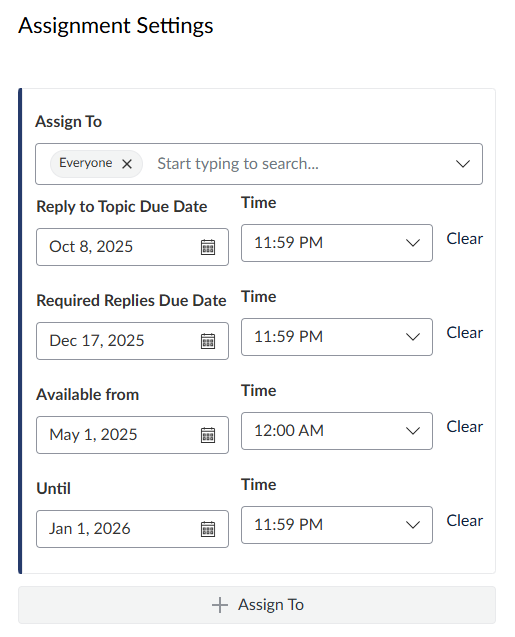The image size is (515, 637).
Task: Clear the Reply to Topic Due Date
Action: [x=465, y=238]
